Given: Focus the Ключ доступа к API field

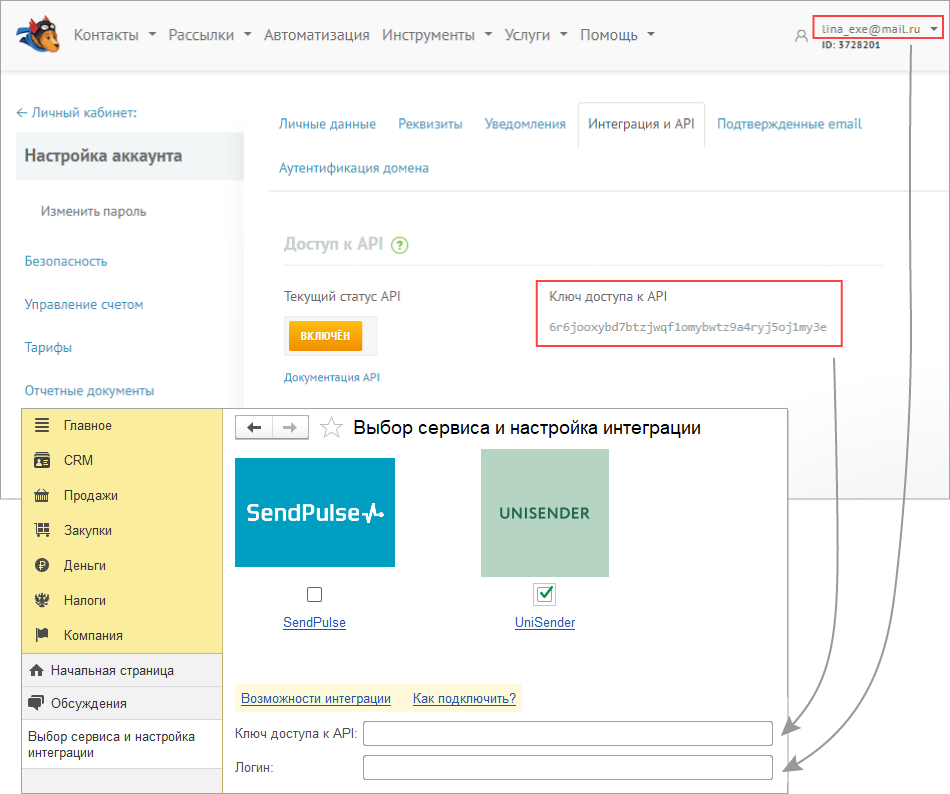Looking at the screenshot, I should (568, 733).
